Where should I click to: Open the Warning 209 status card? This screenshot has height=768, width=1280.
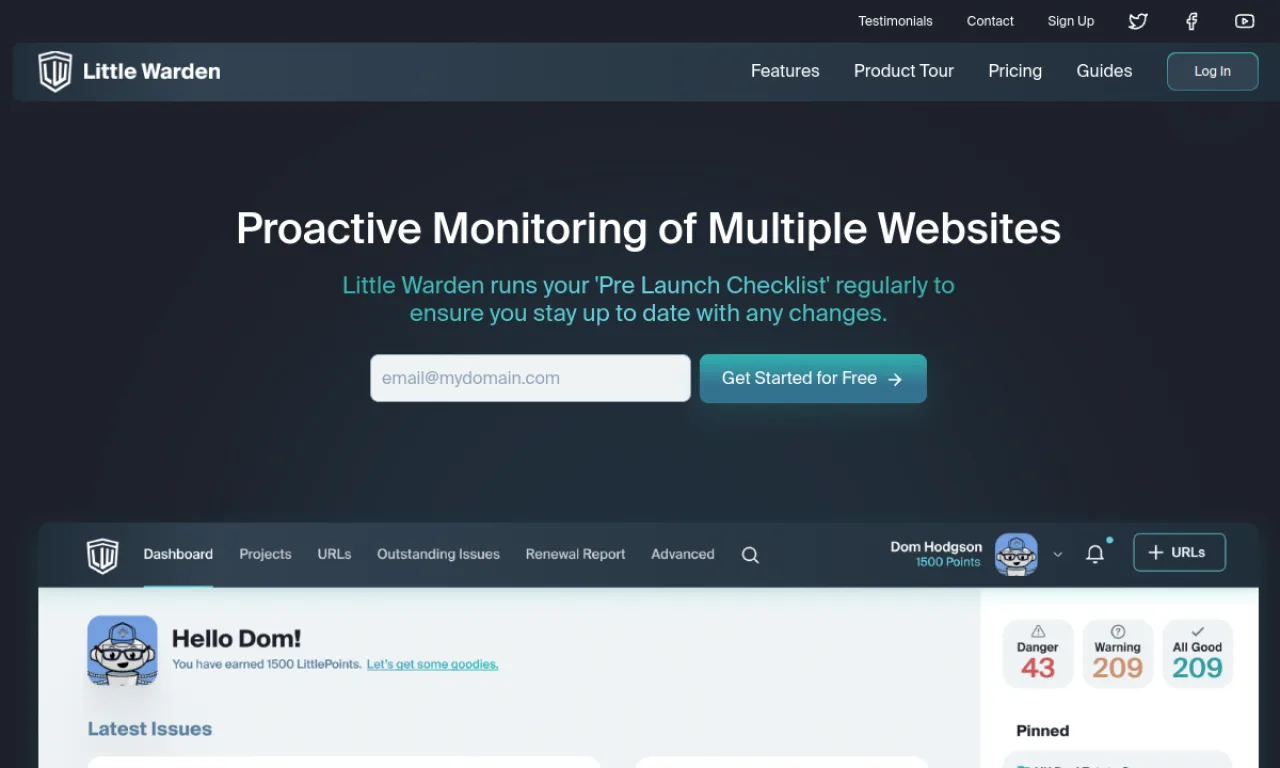(x=1118, y=654)
